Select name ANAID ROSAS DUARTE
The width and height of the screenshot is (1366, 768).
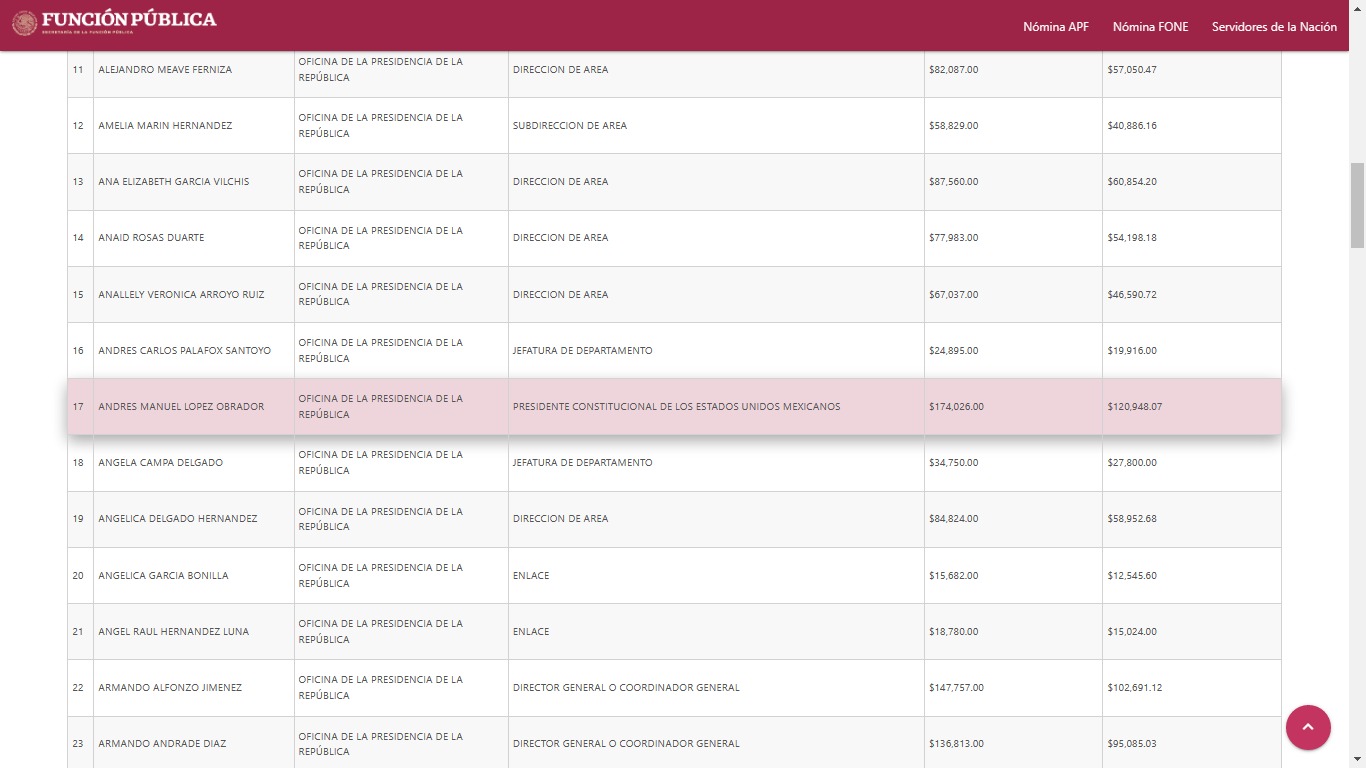tap(151, 238)
